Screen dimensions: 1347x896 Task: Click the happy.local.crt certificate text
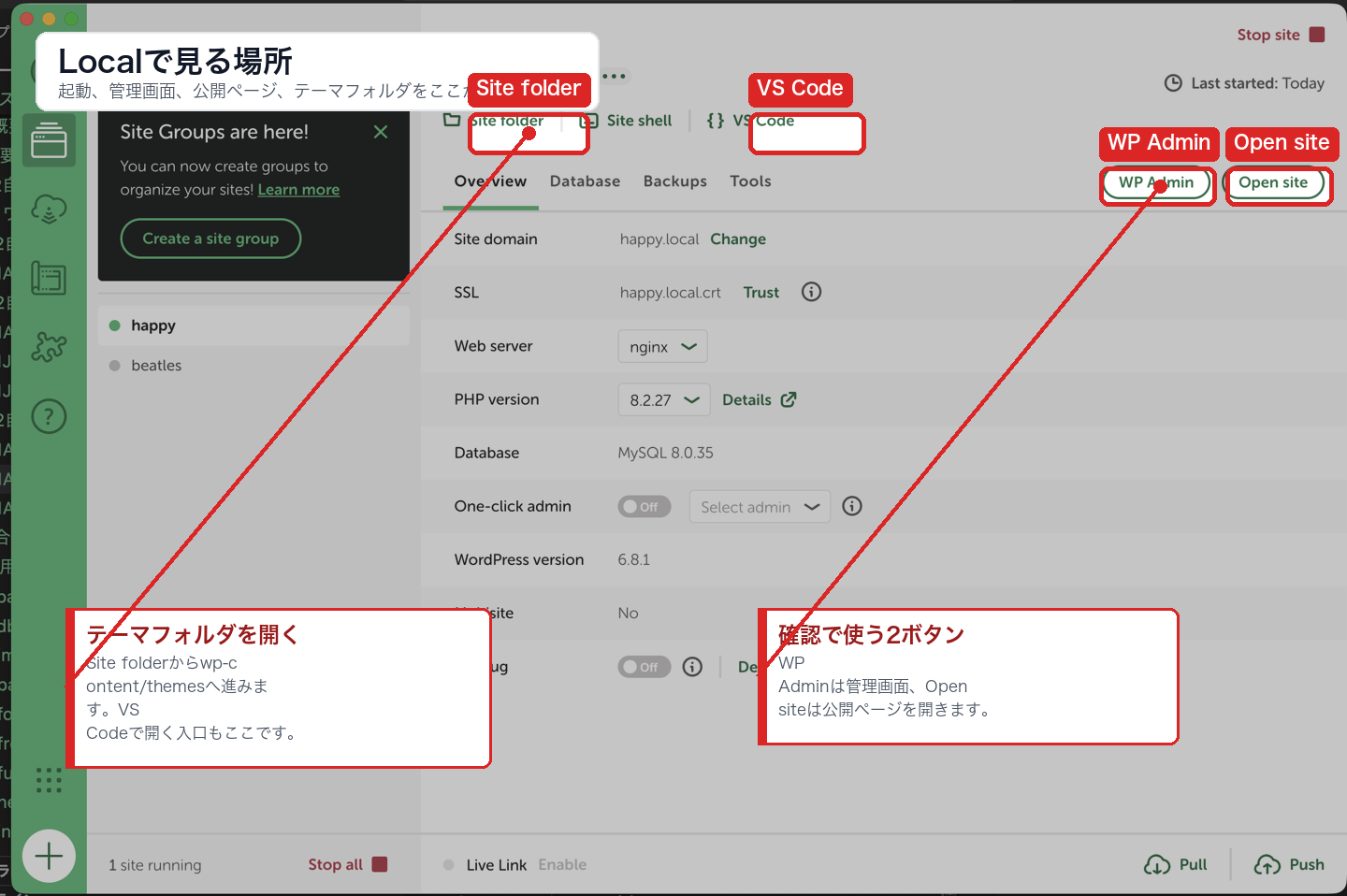[671, 293]
